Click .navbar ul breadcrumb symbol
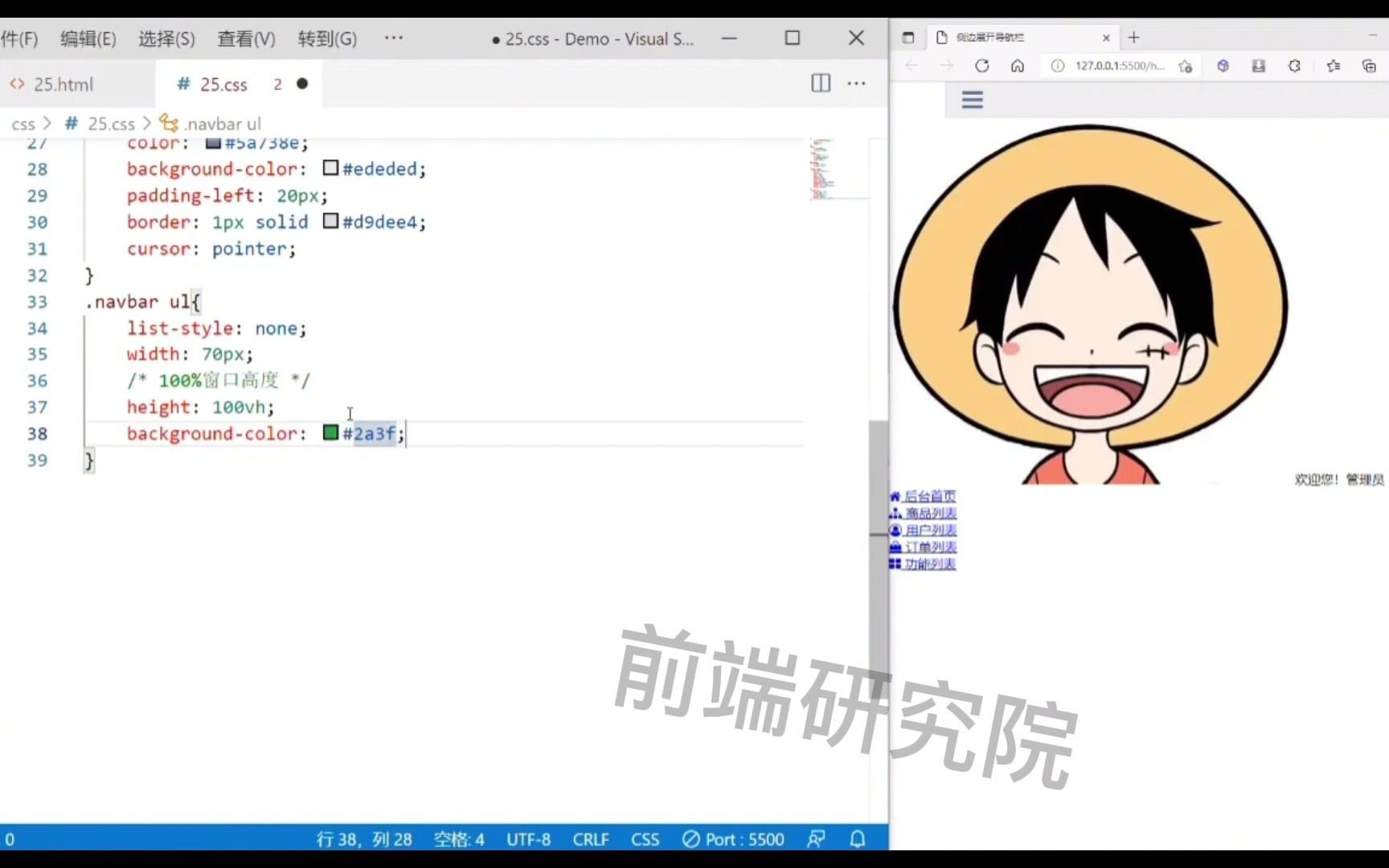 (222, 124)
